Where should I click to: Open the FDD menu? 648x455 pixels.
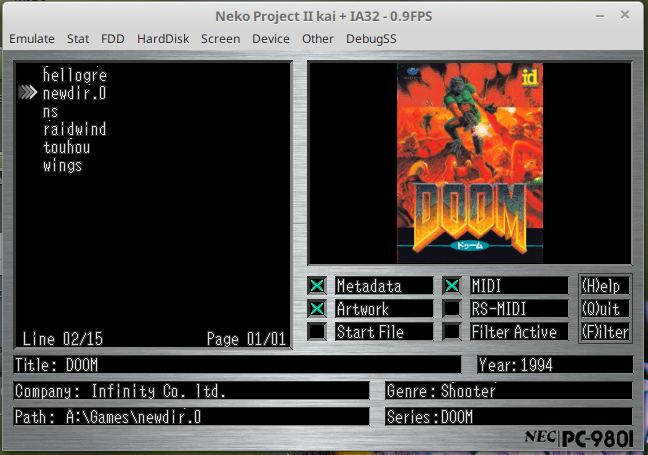tap(112, 39)
